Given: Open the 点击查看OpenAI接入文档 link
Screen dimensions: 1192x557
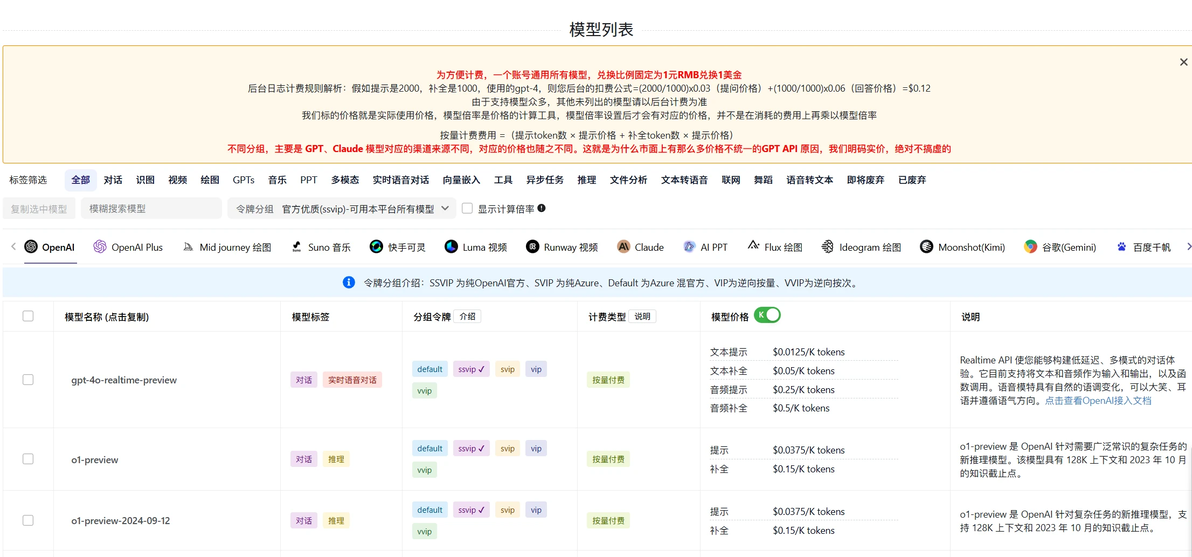Looking at the screenshot, I should [1098, 400].
